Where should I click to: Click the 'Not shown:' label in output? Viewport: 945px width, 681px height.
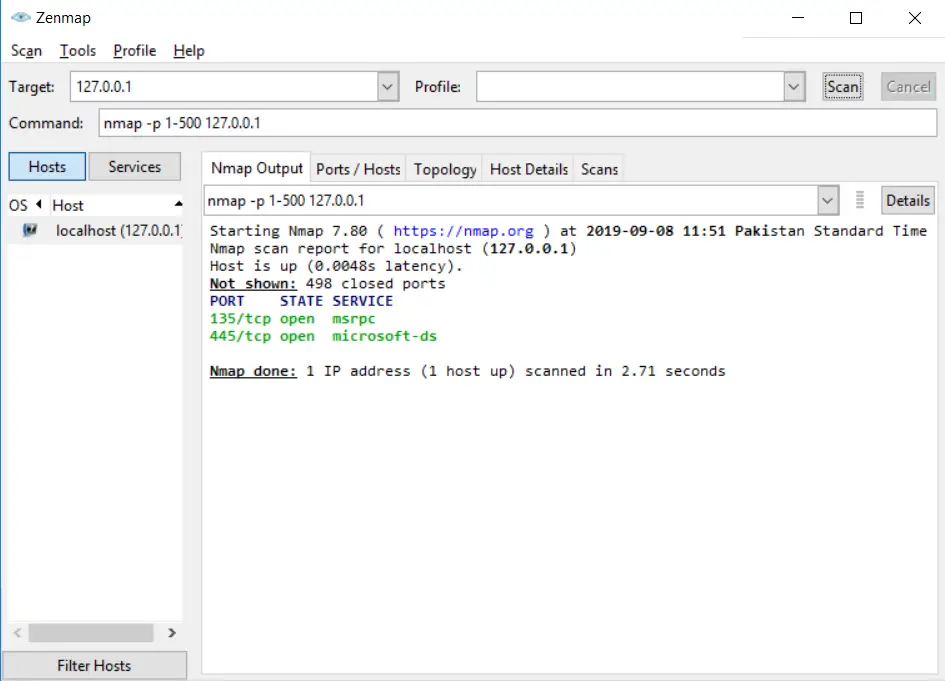[x=253, y=284]
